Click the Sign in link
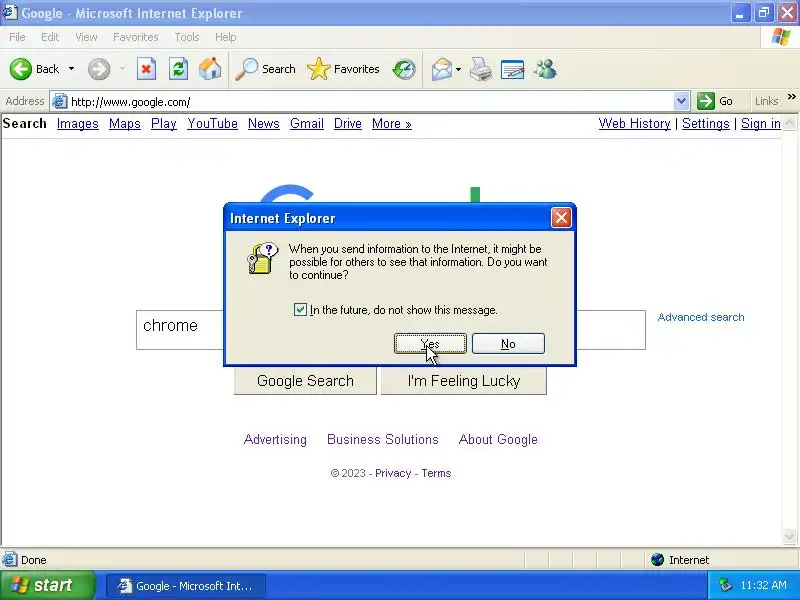800x600 pixels. pos(761,123)
